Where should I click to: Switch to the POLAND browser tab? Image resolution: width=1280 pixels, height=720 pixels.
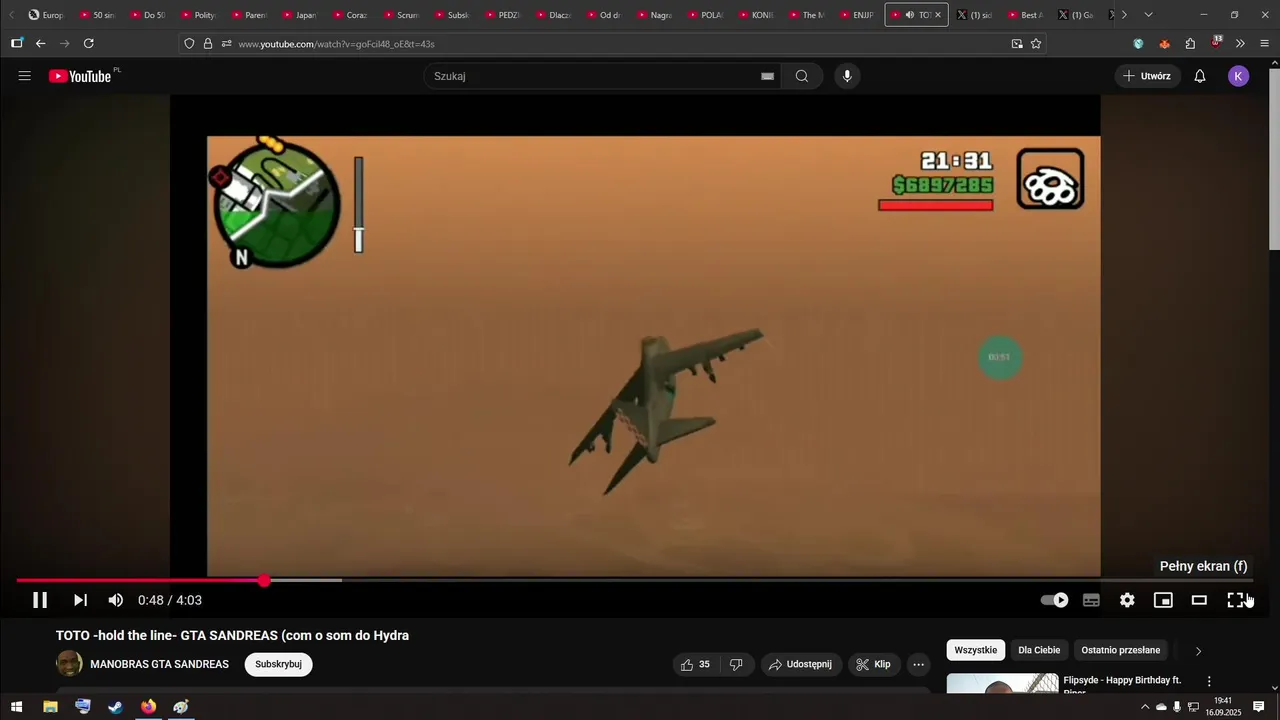(703, 15)
